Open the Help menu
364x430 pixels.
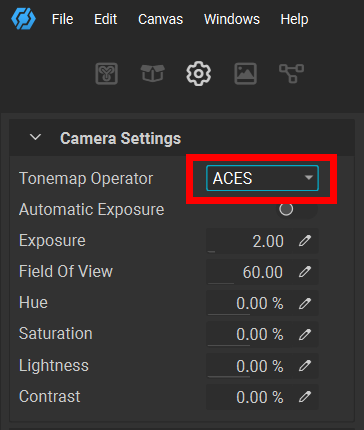[294, 19]
